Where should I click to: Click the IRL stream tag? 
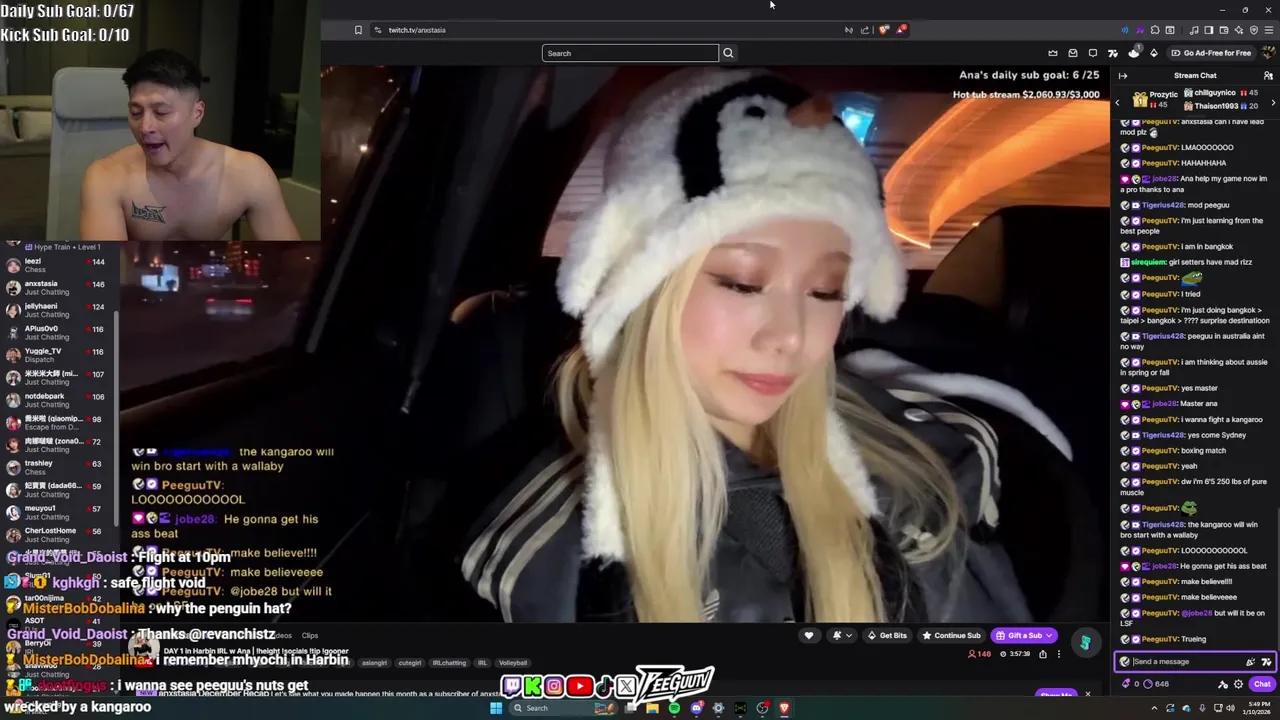click(482, 662)
